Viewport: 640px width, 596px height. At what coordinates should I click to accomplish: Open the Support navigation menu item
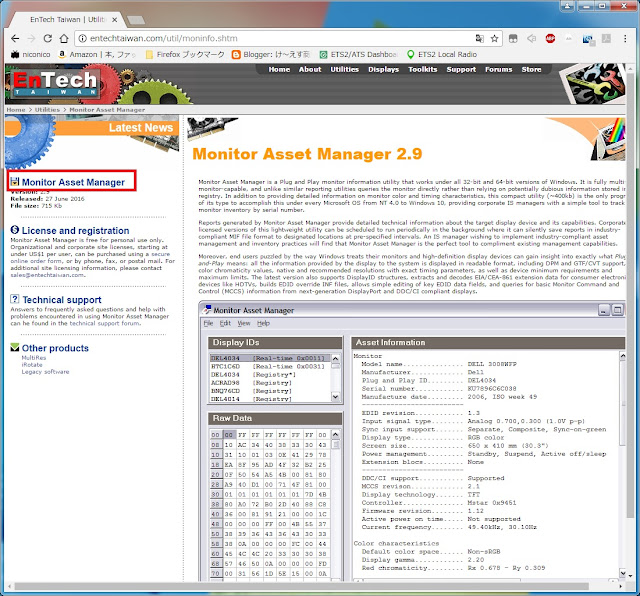point(461,69)
